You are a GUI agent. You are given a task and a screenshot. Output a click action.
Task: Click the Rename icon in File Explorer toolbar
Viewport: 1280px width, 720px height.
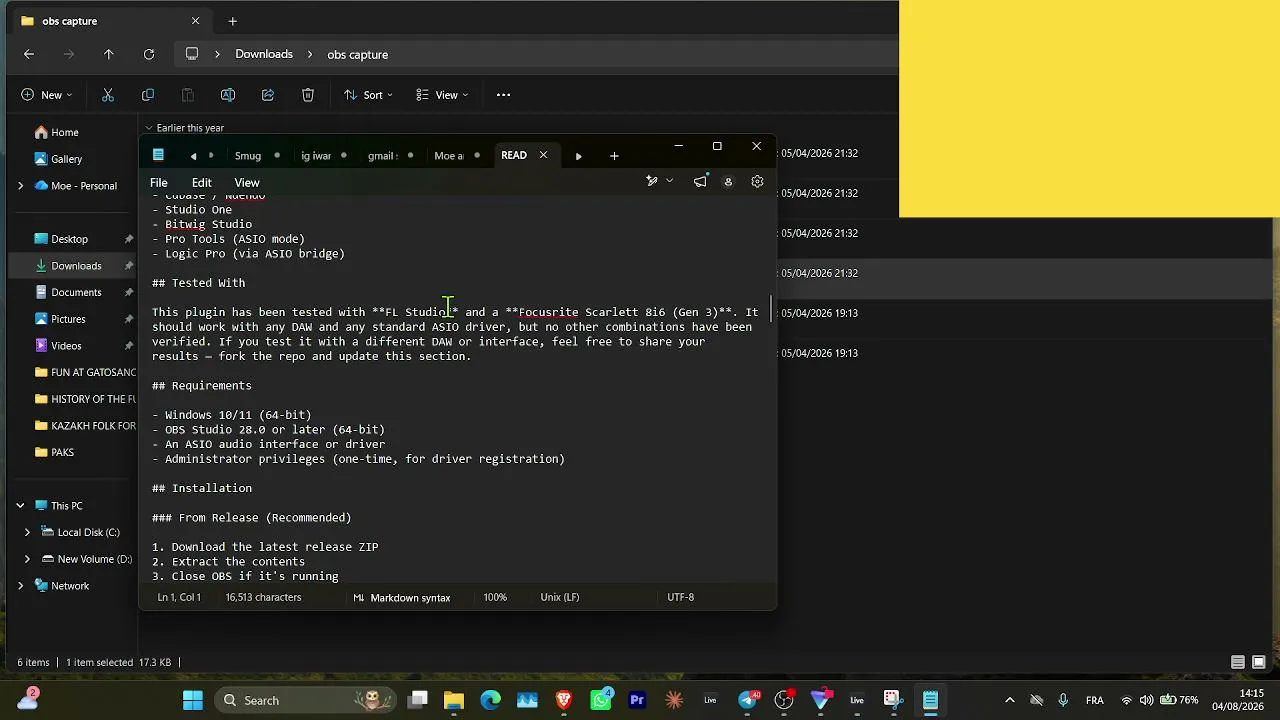pyautogui.click(x=228, y=95)
